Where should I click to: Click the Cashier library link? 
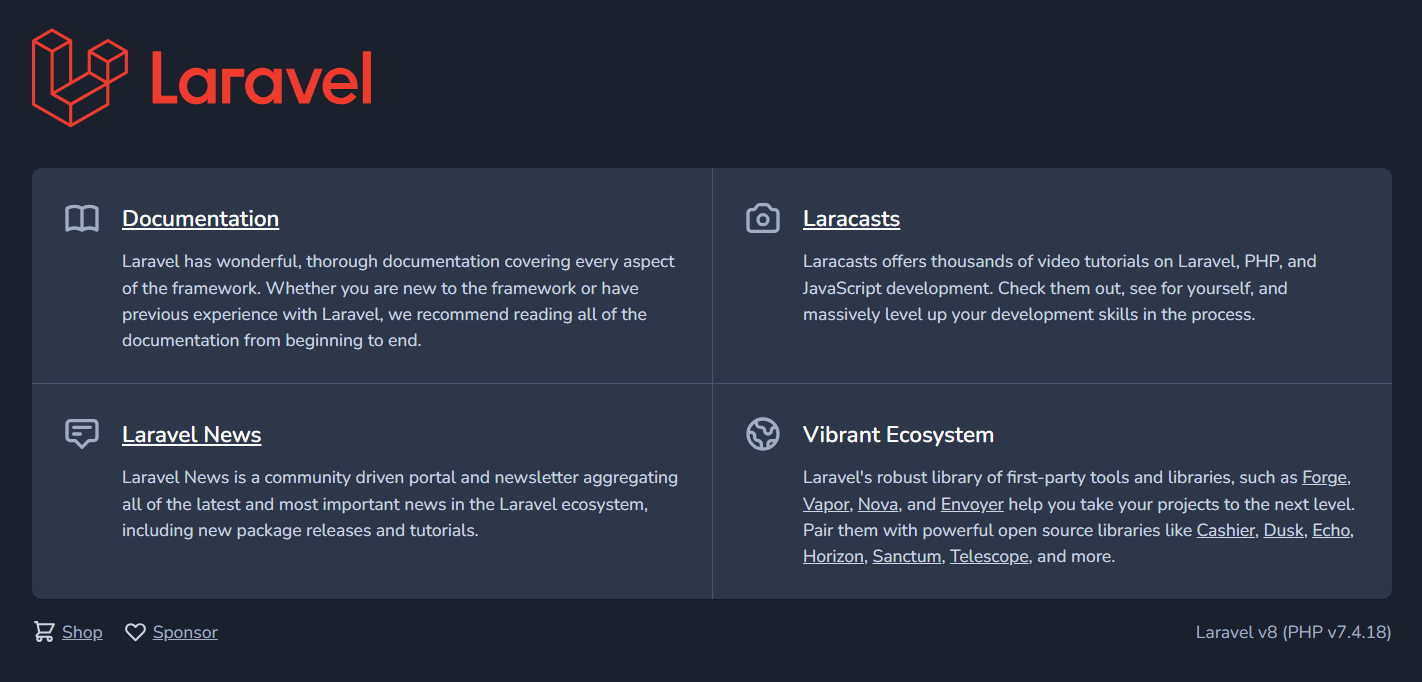coord(1225,530)
